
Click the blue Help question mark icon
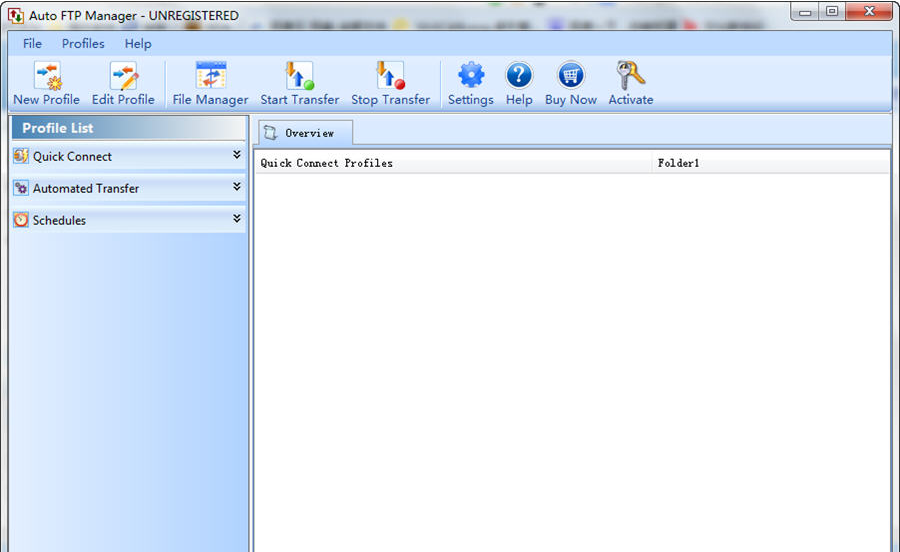coord(519,75)
